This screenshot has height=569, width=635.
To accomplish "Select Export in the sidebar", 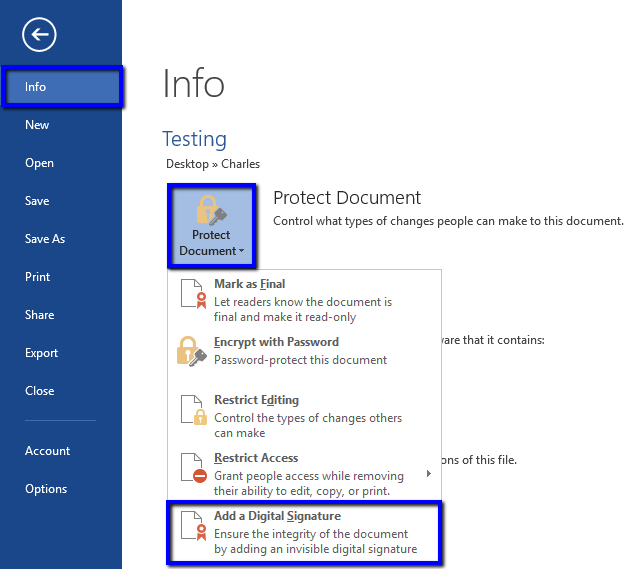I will pos(41,353).
